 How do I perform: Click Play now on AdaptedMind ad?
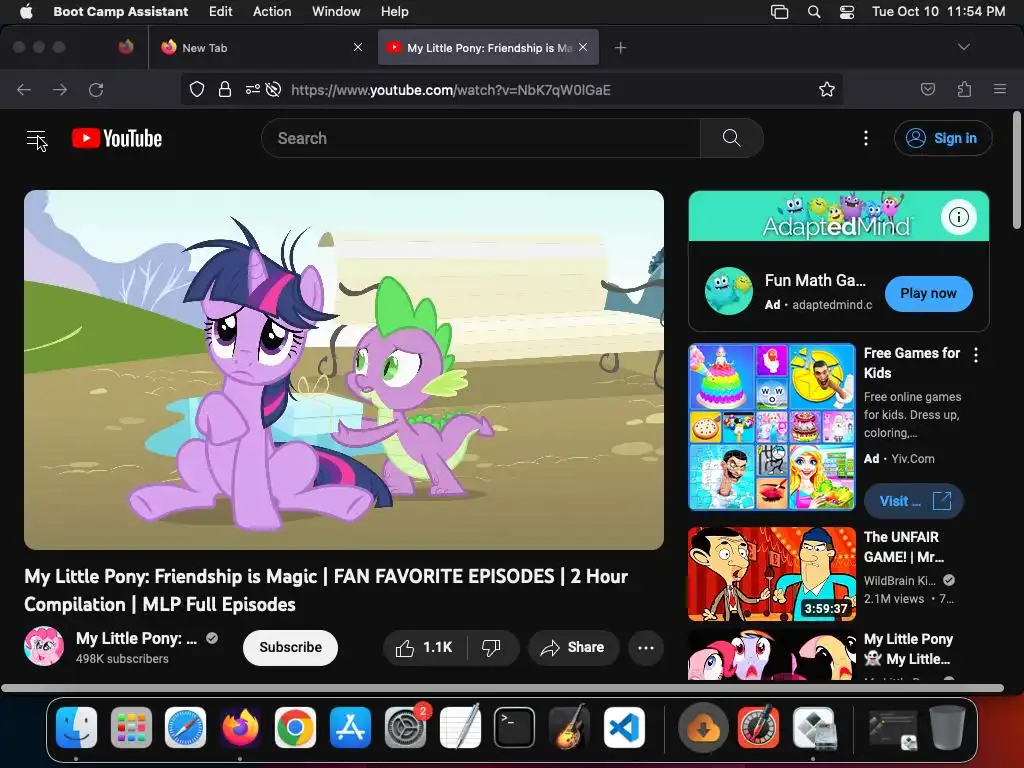[x=928, y=293]
